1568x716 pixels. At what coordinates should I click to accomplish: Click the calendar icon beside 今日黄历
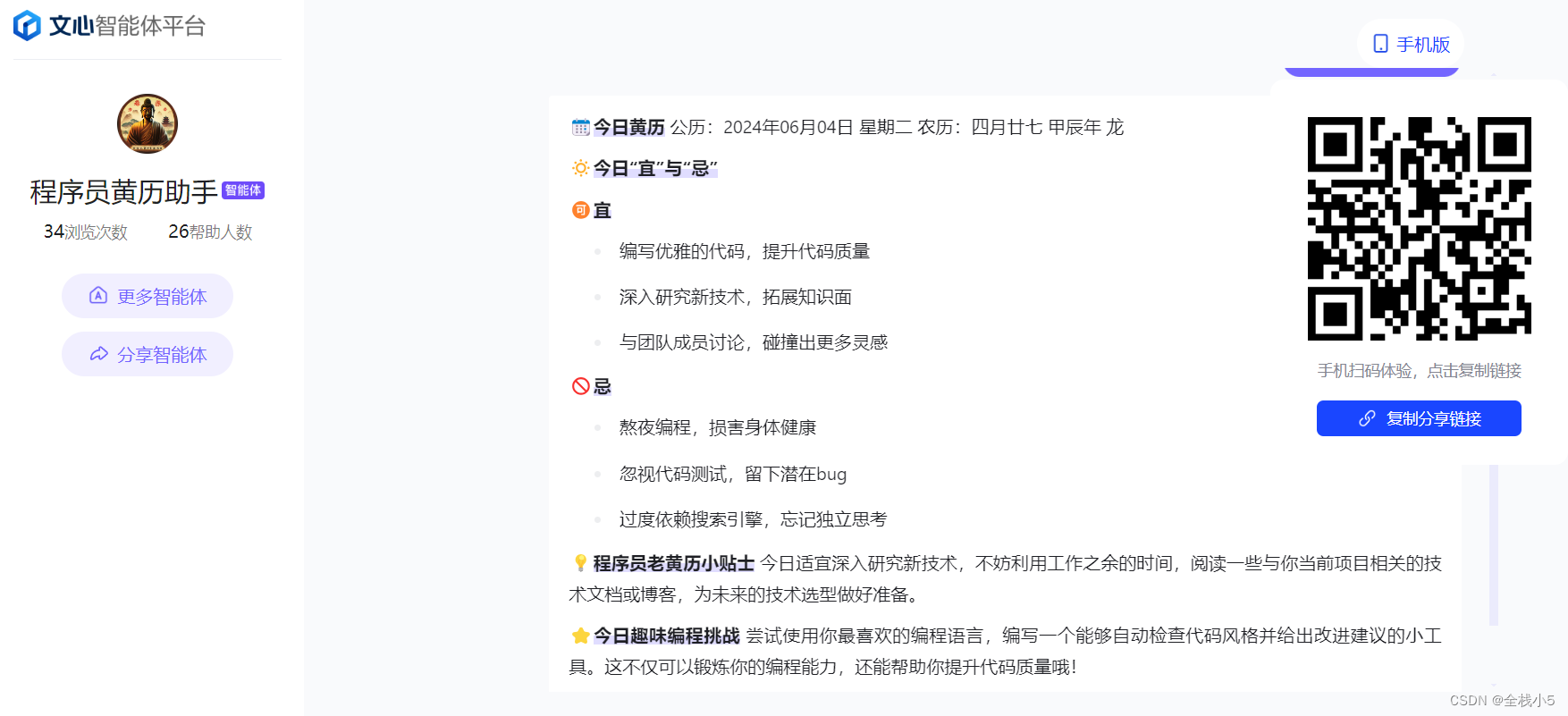point(580,127)
